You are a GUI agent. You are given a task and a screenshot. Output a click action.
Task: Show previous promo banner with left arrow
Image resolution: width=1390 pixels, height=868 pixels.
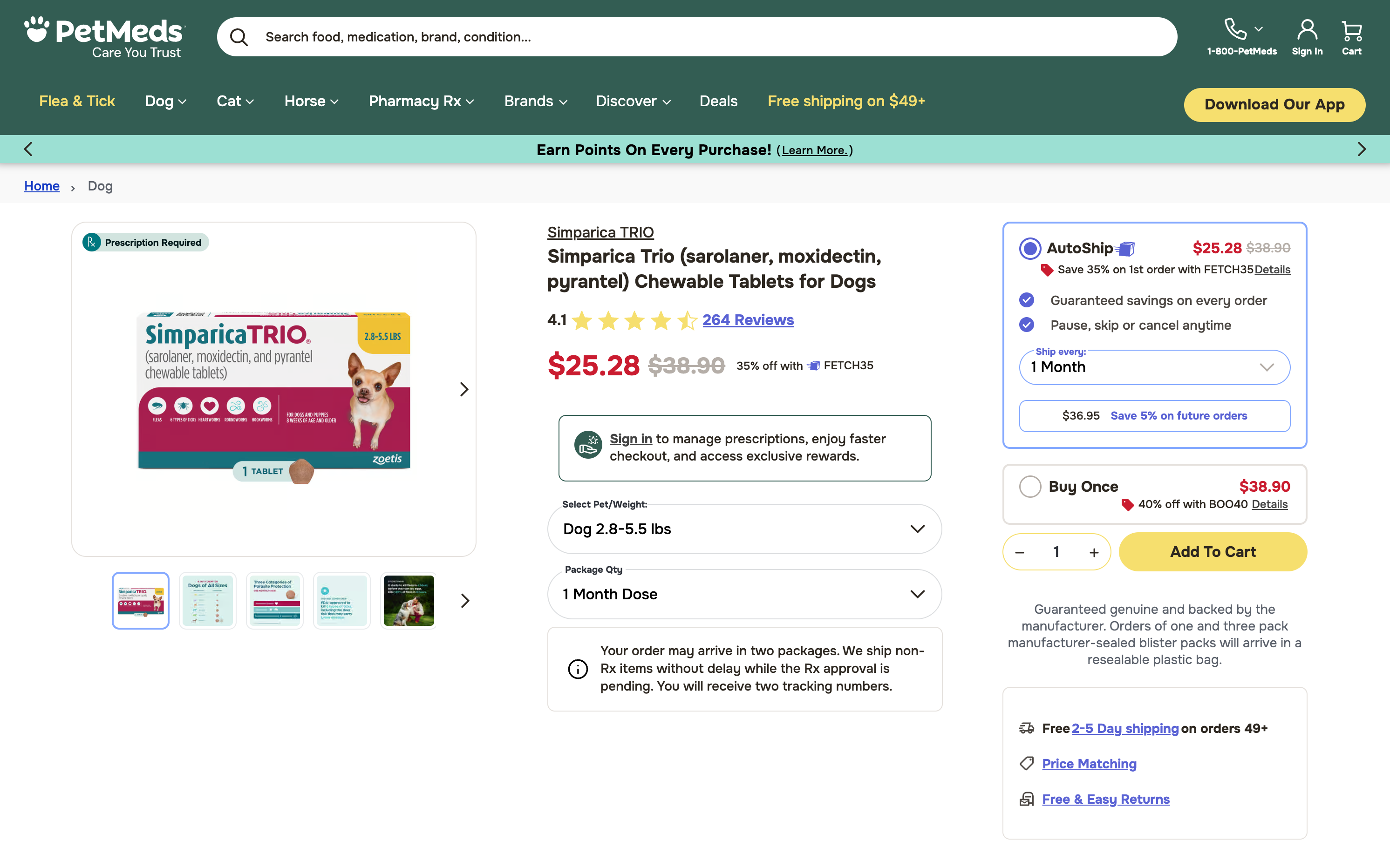tap(27, 149)
